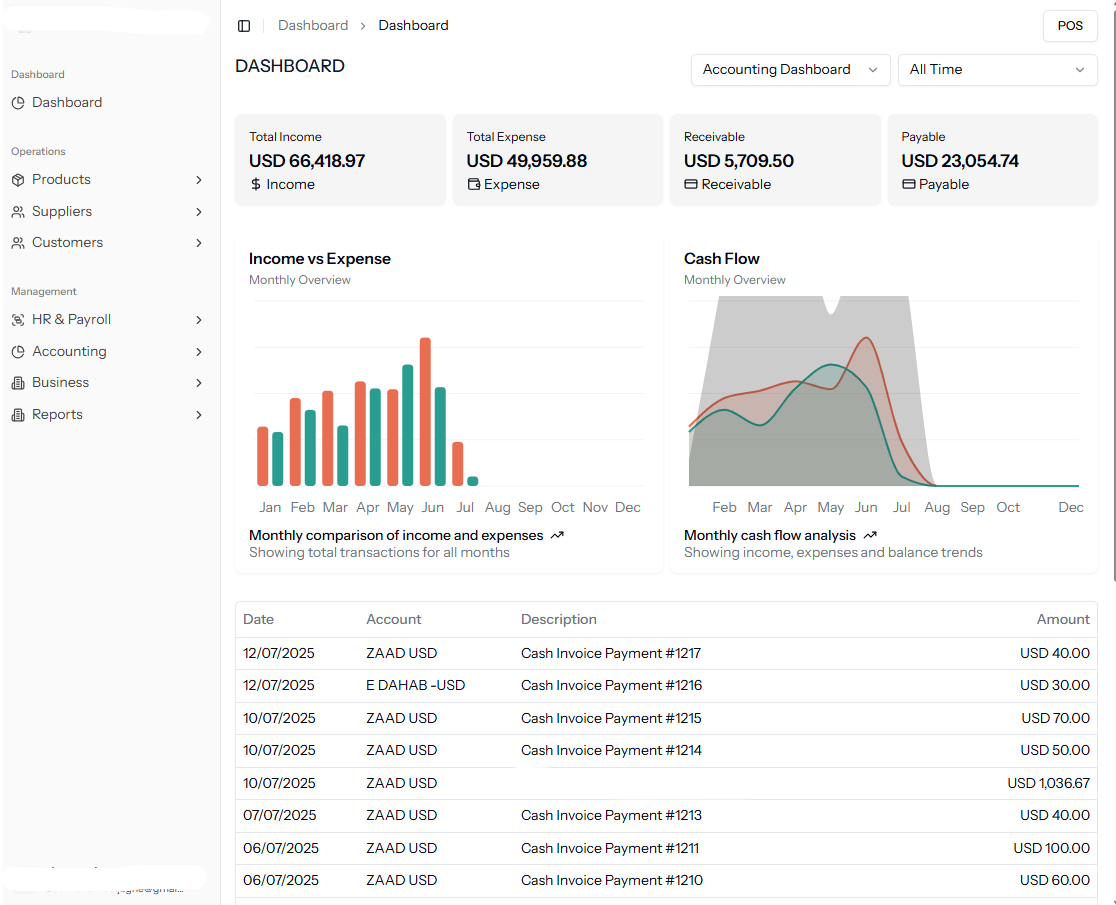Click the Business building icon
This screenshot has width=1116, height=905.
[x=18, y=383]
